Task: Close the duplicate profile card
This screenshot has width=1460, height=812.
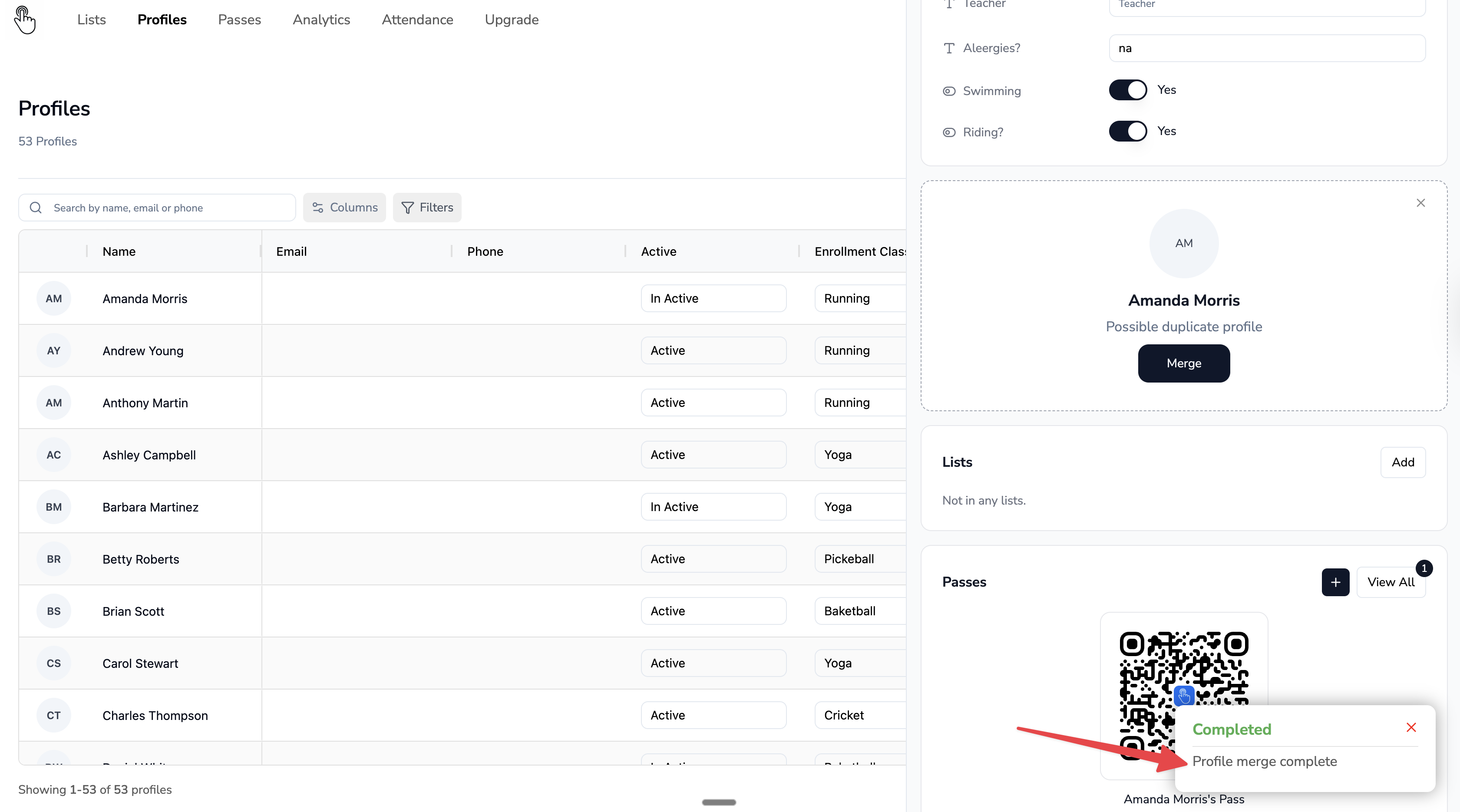Action: 1420,203
